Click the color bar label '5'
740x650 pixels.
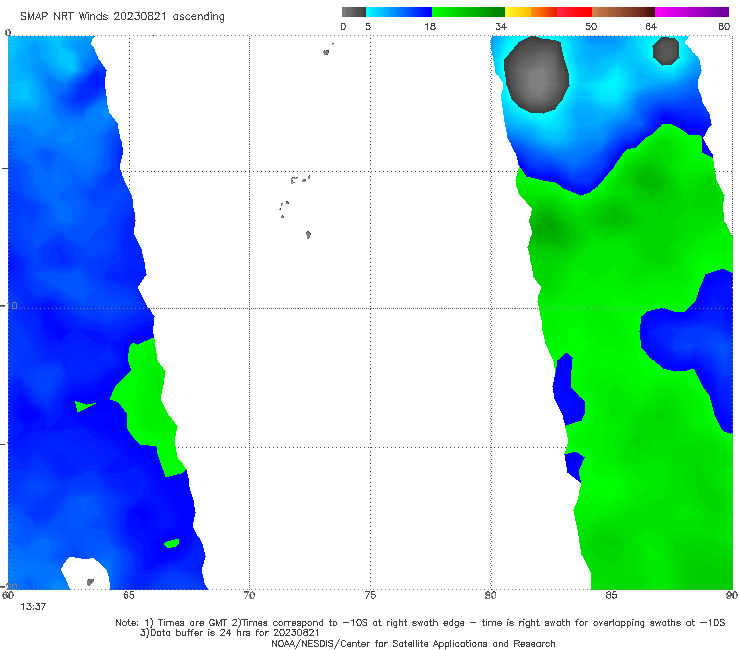click(x=368, y=27)
